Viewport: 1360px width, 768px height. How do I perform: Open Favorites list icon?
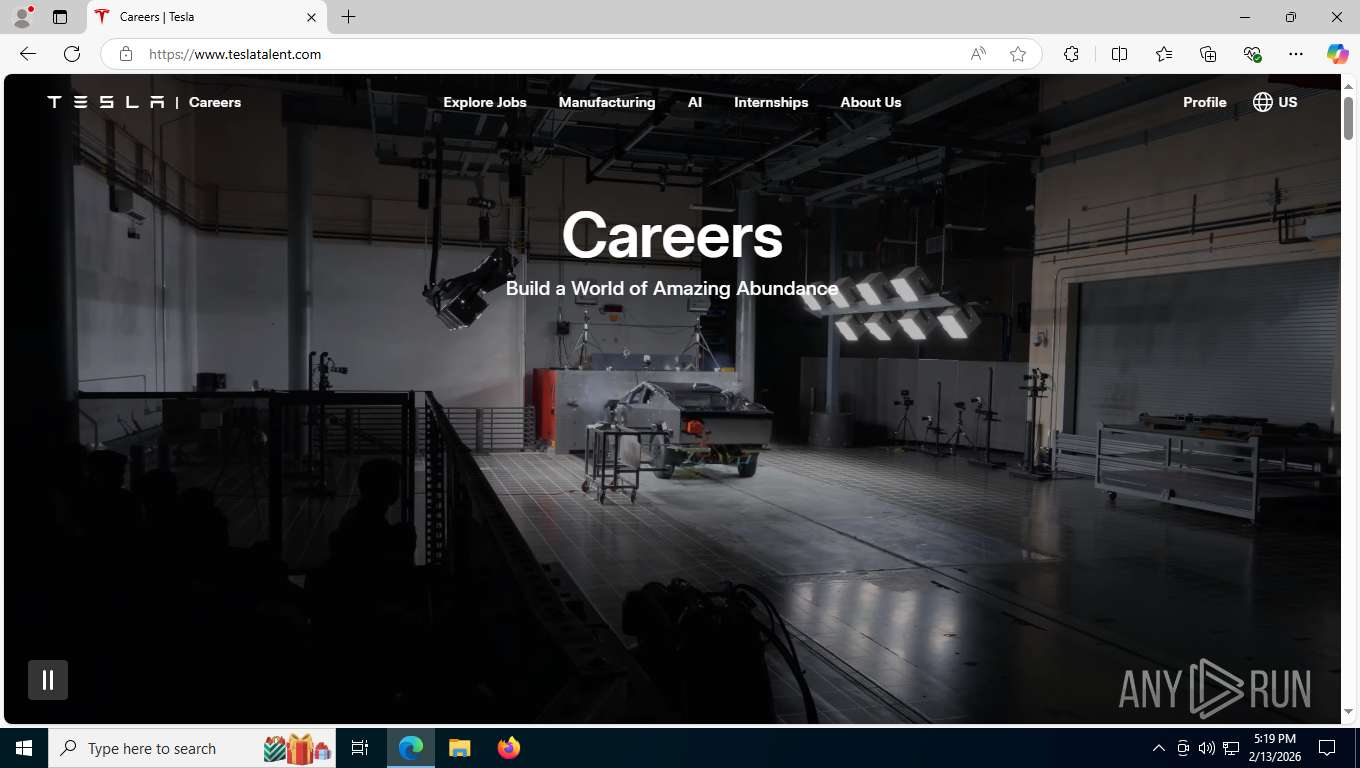coord(1164,54)
